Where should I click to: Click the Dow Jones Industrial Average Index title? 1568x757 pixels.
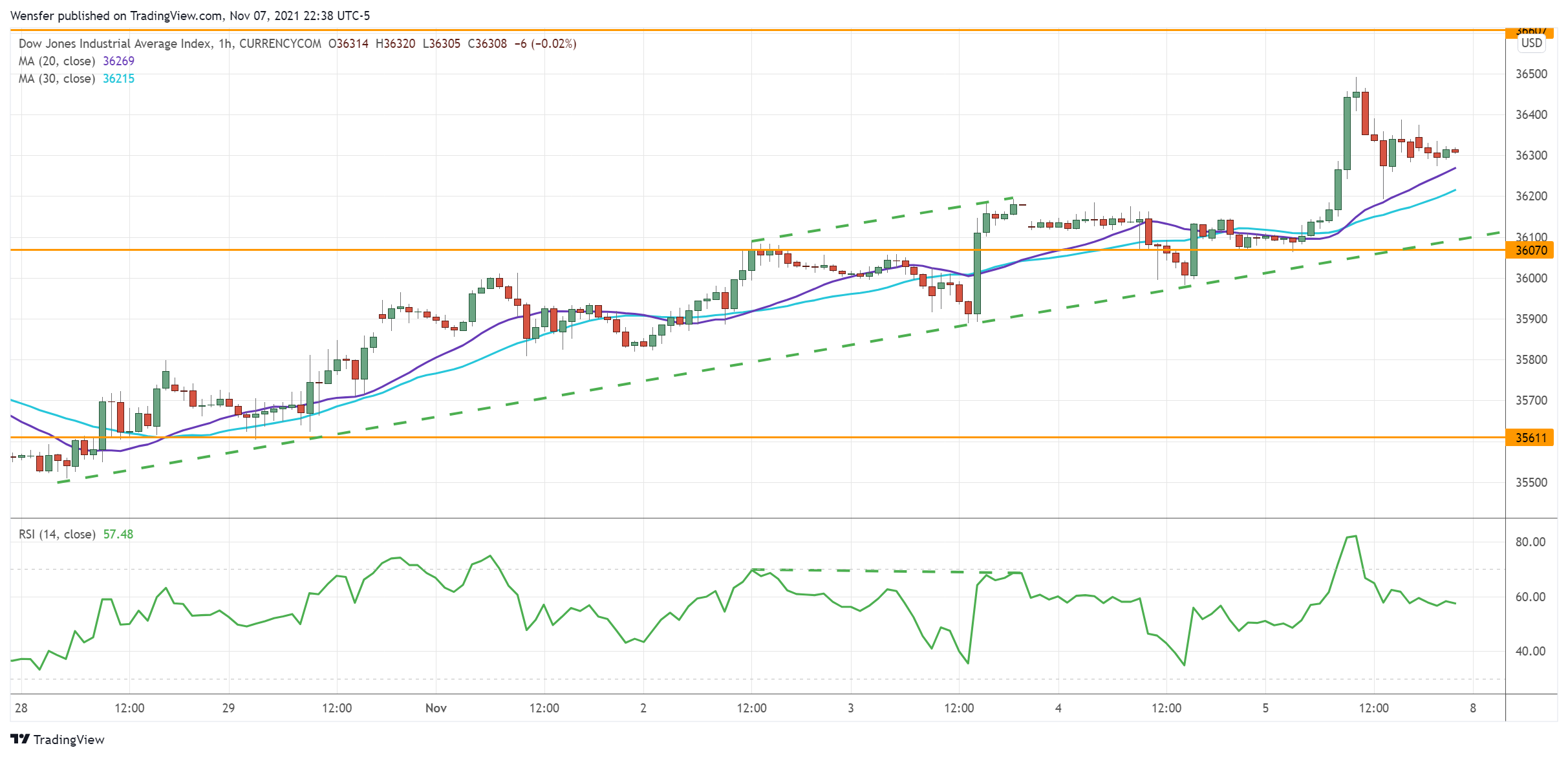[115, 43]
